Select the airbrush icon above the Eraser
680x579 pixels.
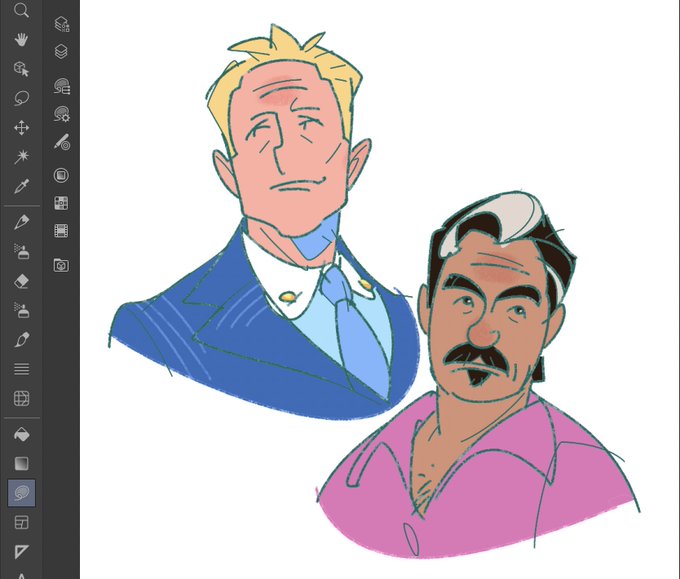(21, 252)
